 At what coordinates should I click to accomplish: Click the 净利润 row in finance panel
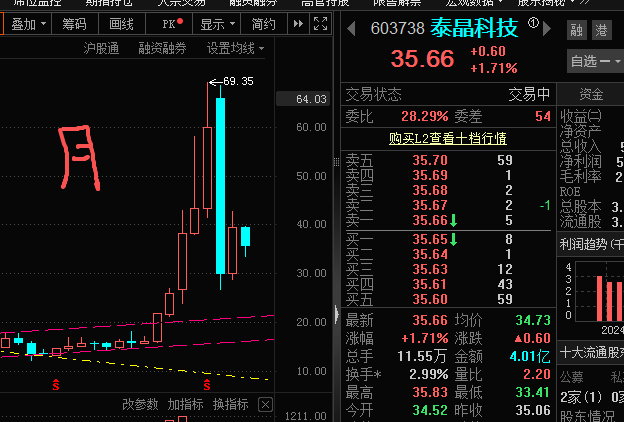[x=591, y=162]
